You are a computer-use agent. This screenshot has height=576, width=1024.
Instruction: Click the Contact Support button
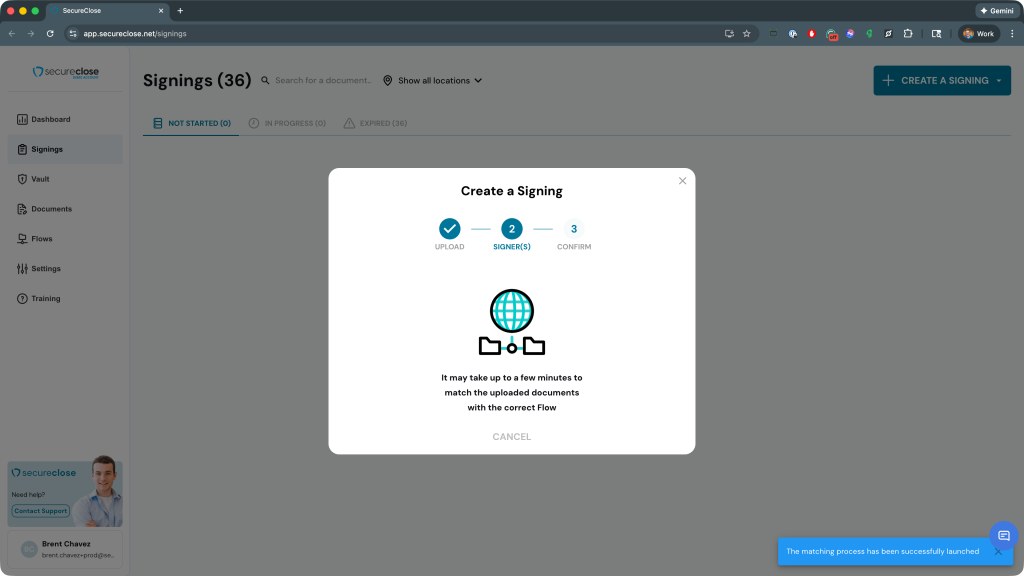click(41, 511)
